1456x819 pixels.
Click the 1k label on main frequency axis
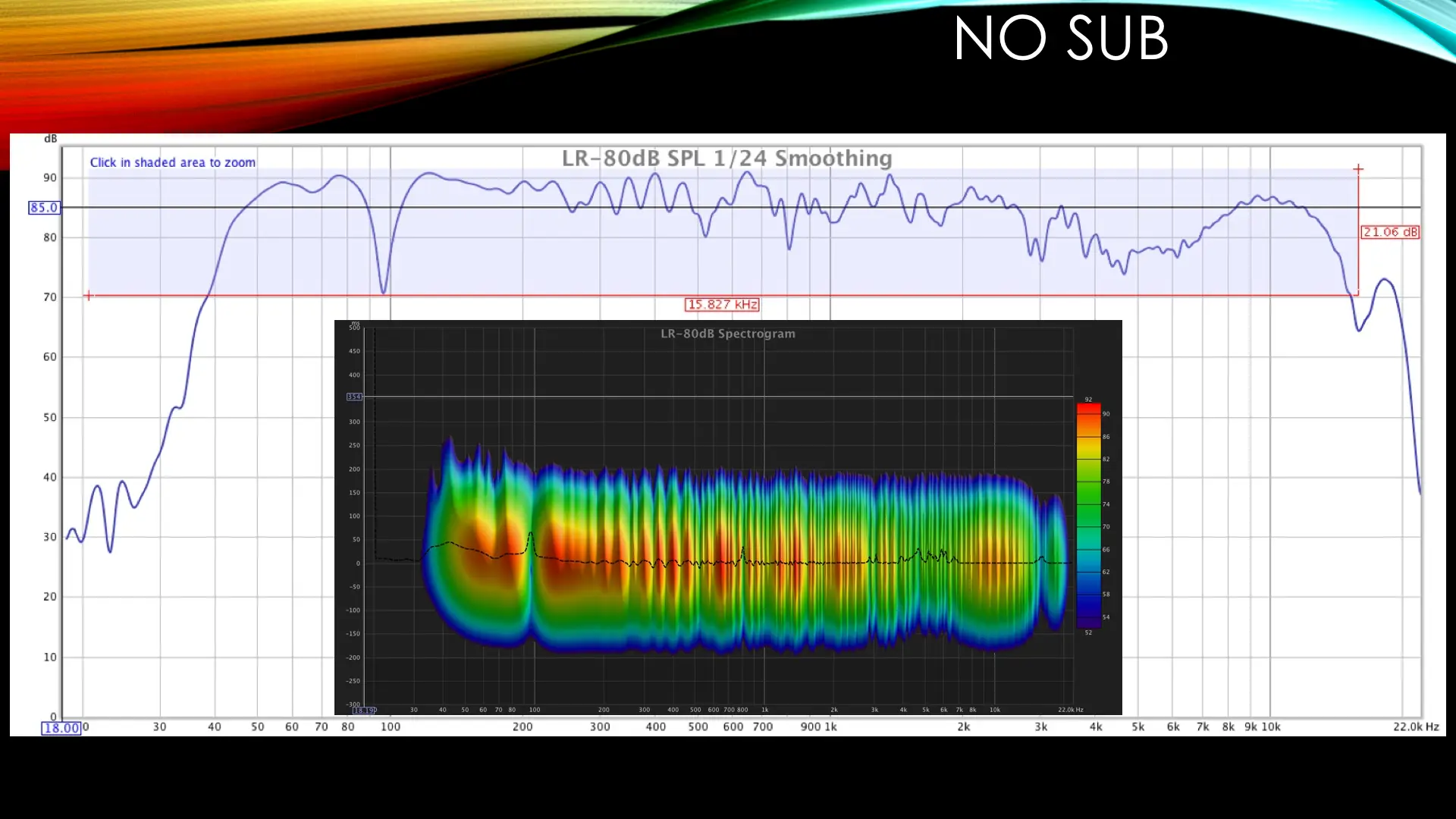[830, 726]
